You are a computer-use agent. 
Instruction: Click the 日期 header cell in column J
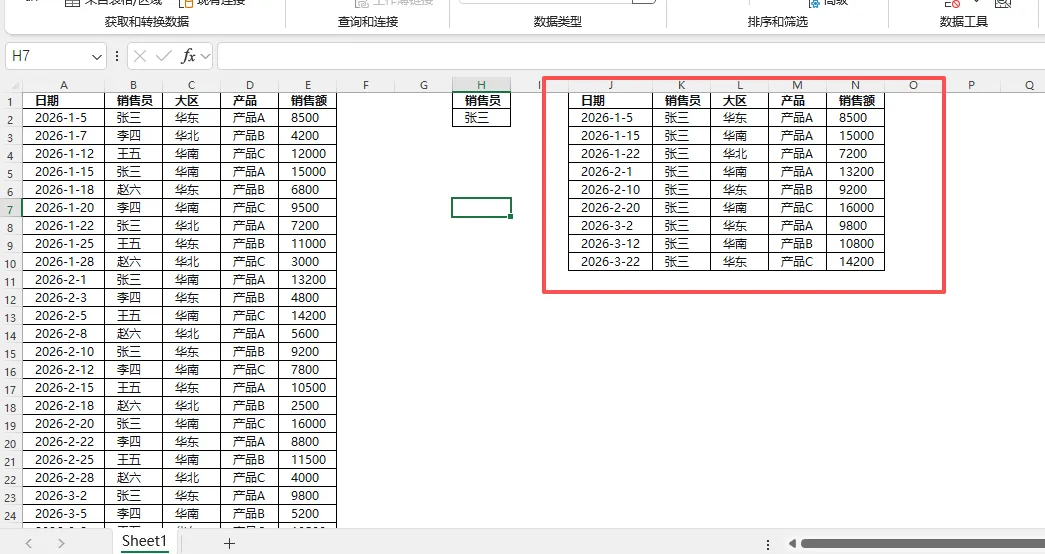[610, 101]
